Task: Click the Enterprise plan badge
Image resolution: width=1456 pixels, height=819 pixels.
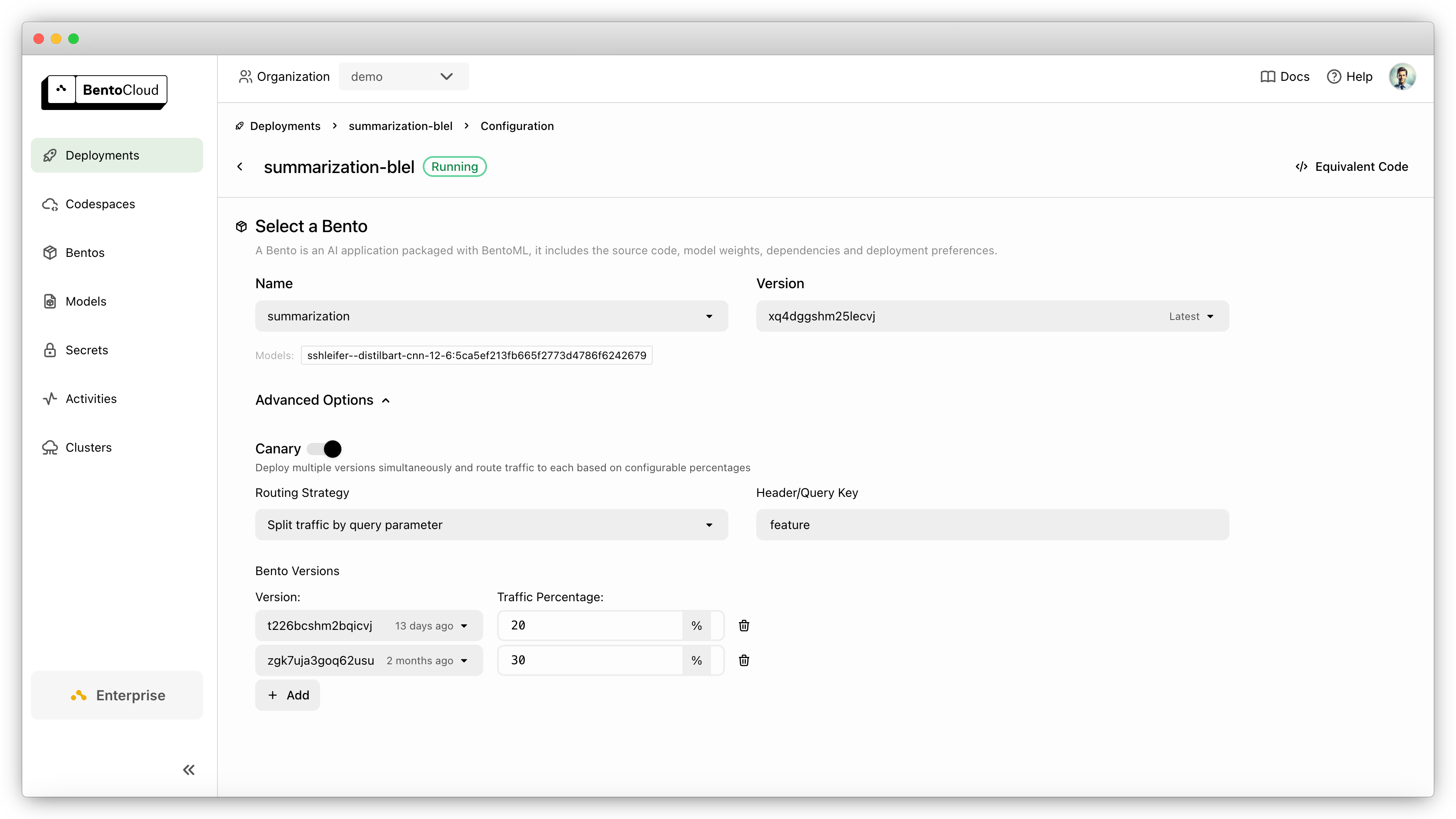Action: click(x=117, y=695)
